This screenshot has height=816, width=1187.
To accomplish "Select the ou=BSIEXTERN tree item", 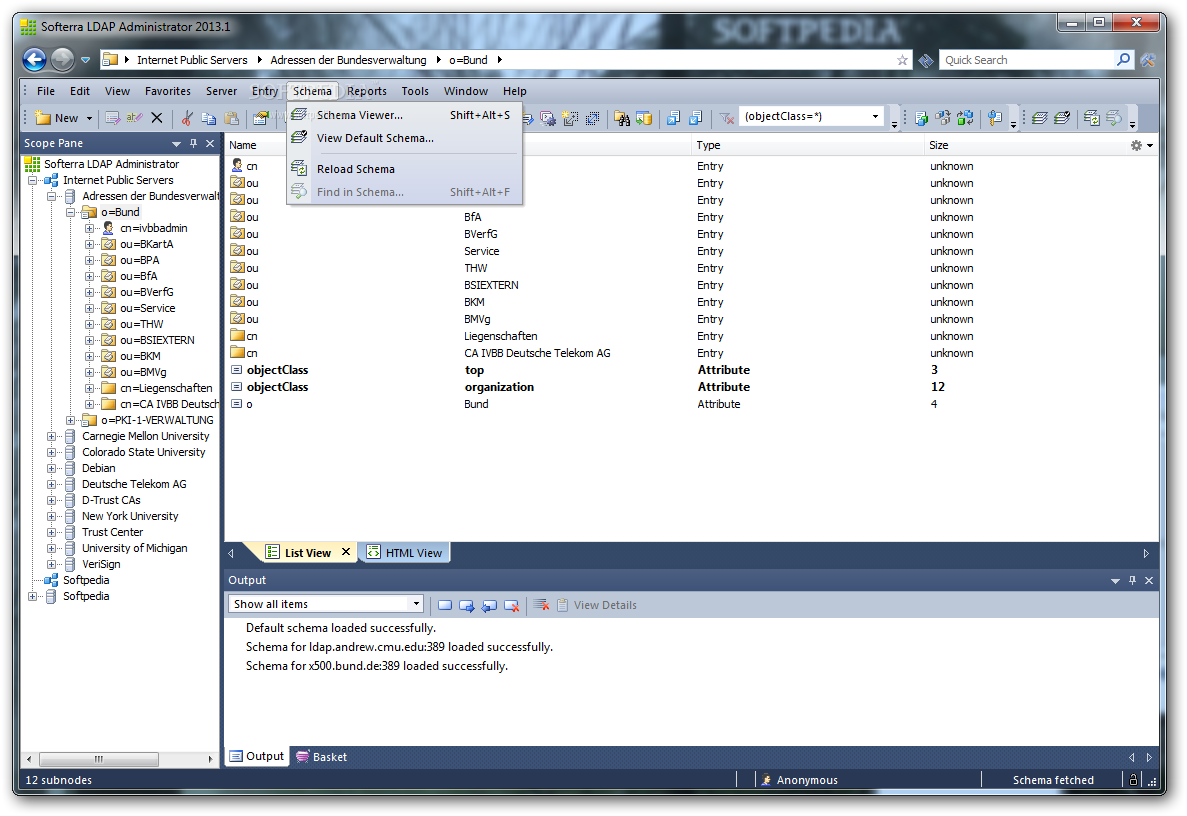I will (x=157, y=341).
